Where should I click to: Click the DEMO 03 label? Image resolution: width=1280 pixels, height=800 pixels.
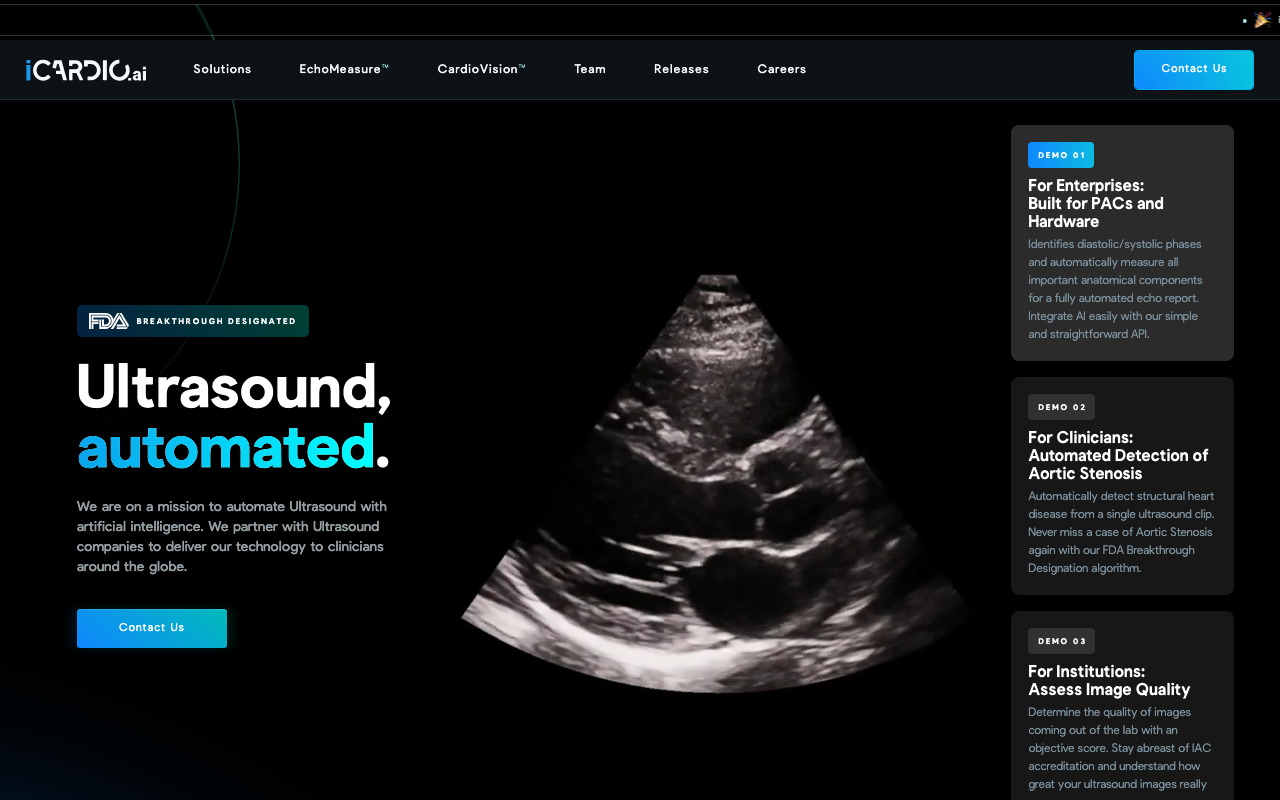(1061, 641)
